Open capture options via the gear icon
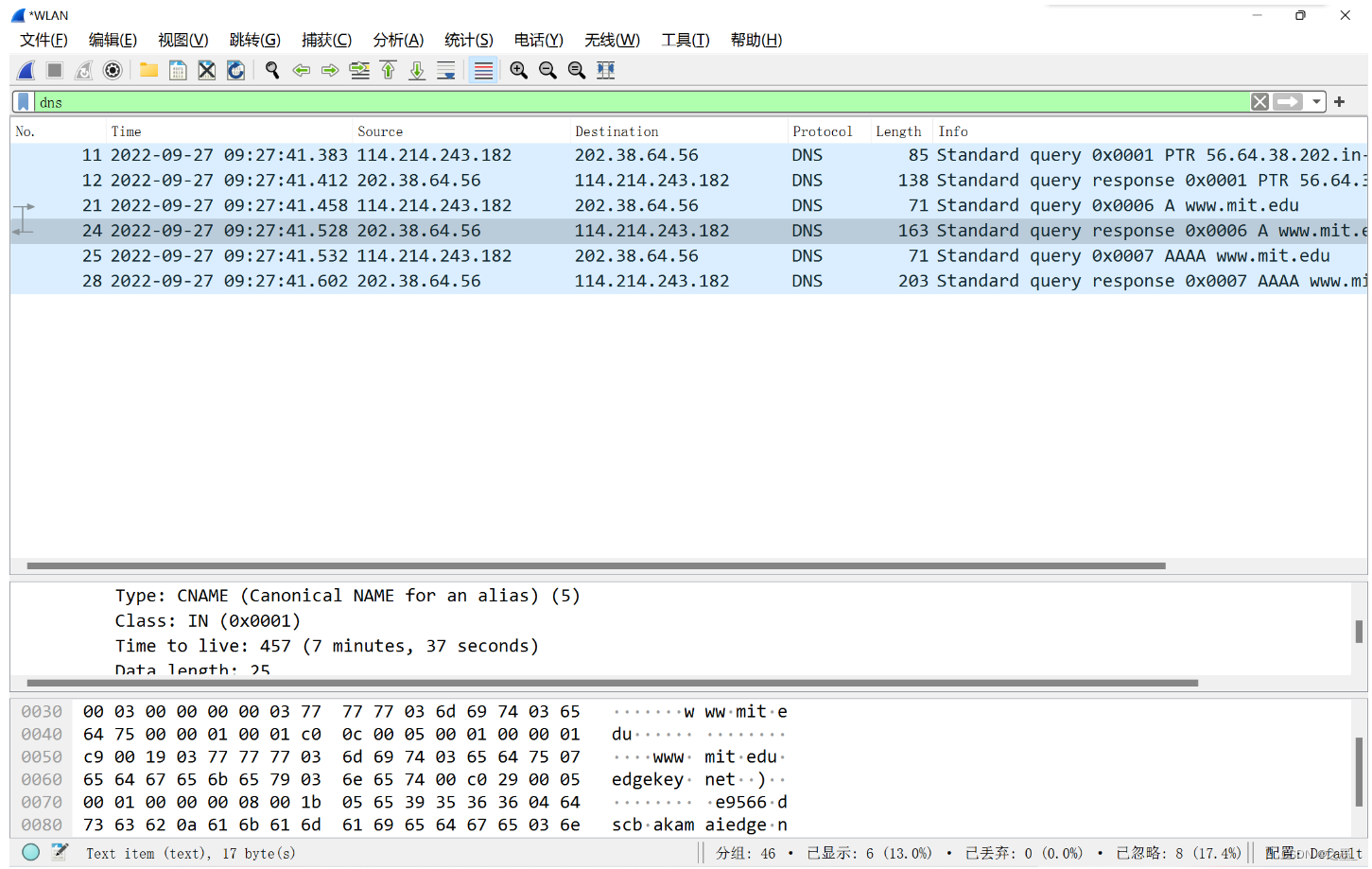The width and height of the screenshot is (1372, 869). coord(113,69)
